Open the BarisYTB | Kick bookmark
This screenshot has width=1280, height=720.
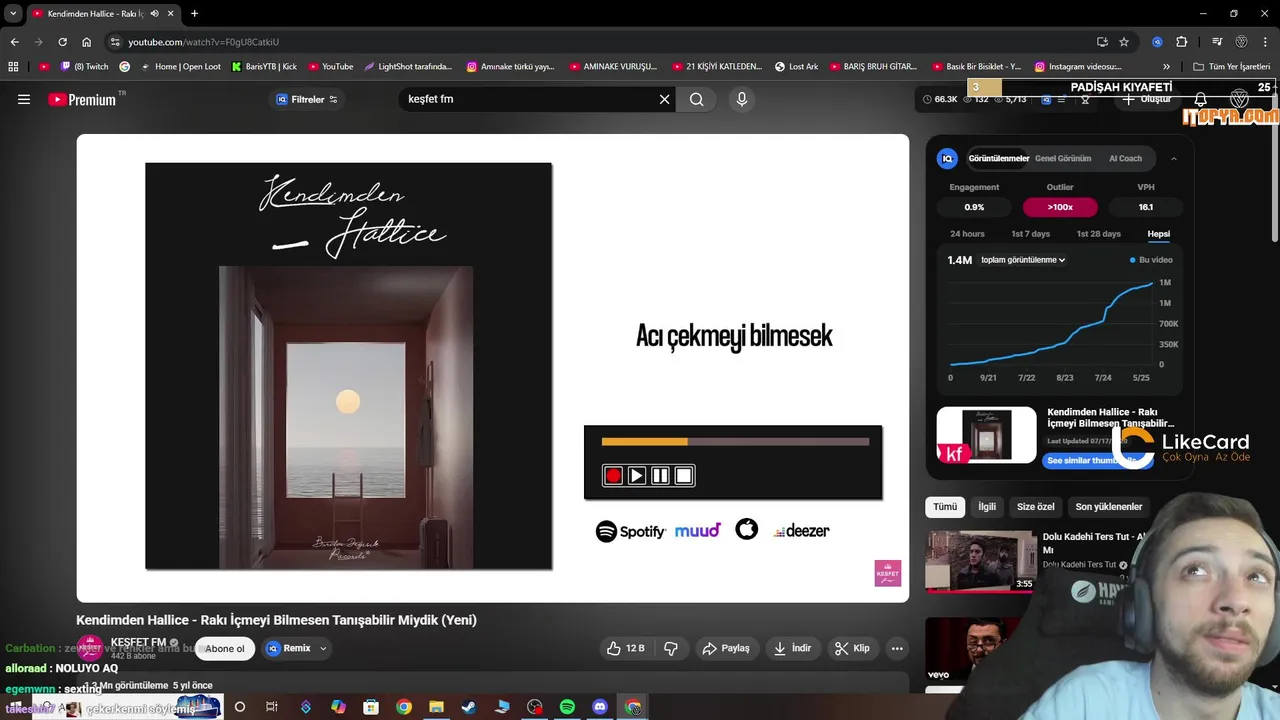click(x=264, y=67)
